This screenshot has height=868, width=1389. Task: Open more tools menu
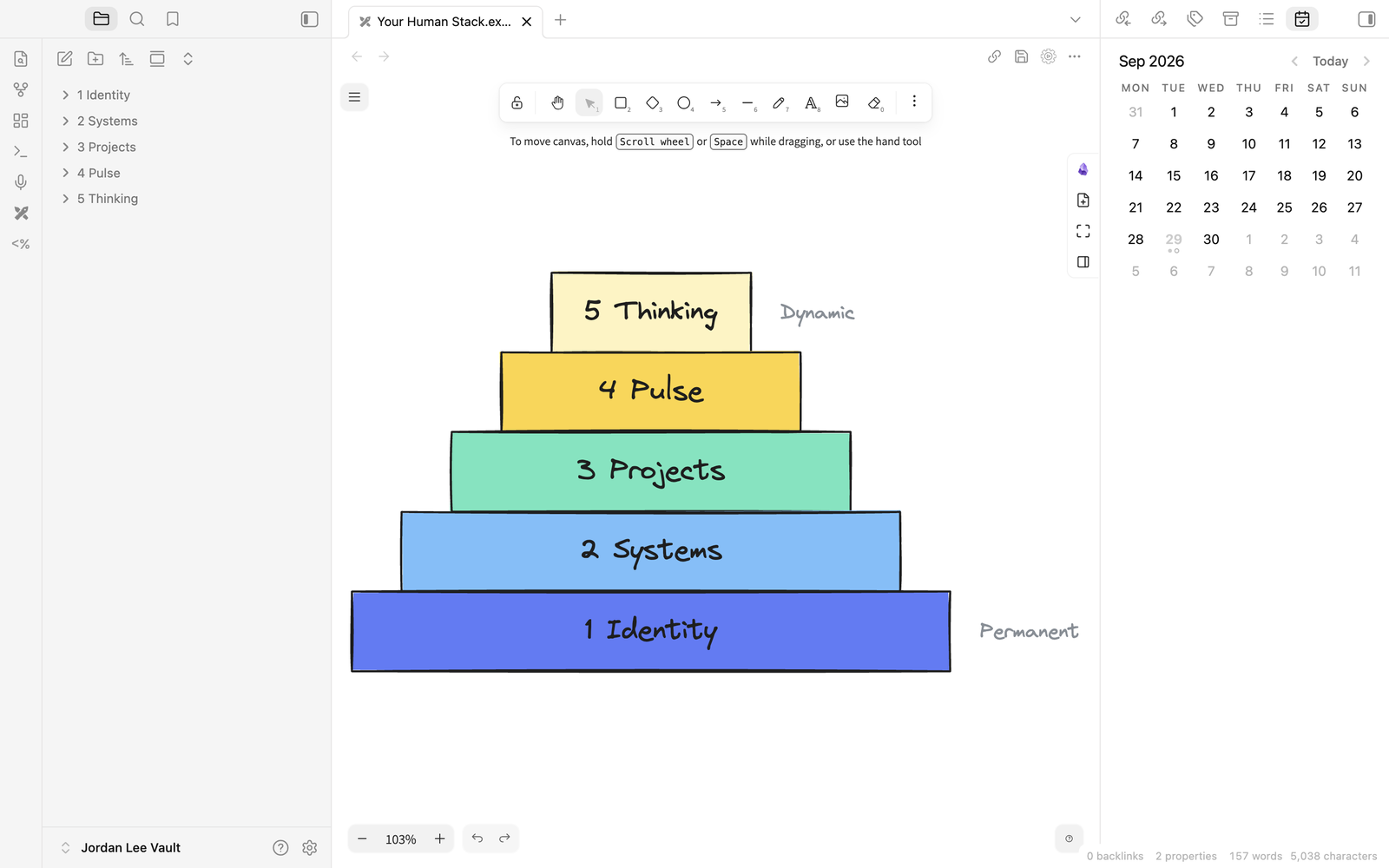[x=914, y=102]
